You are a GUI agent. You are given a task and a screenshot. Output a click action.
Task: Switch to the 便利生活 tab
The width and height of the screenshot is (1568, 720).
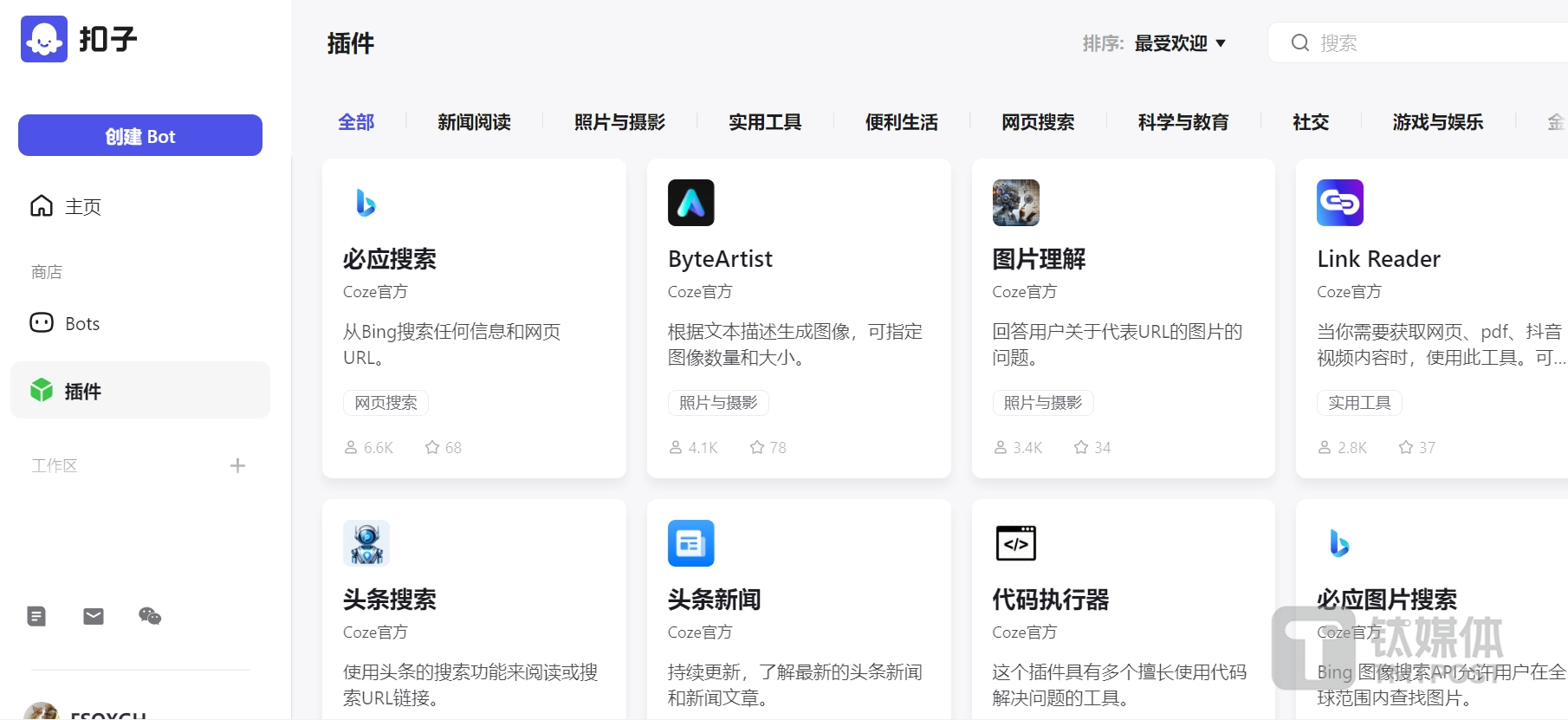tap(902, 122)
